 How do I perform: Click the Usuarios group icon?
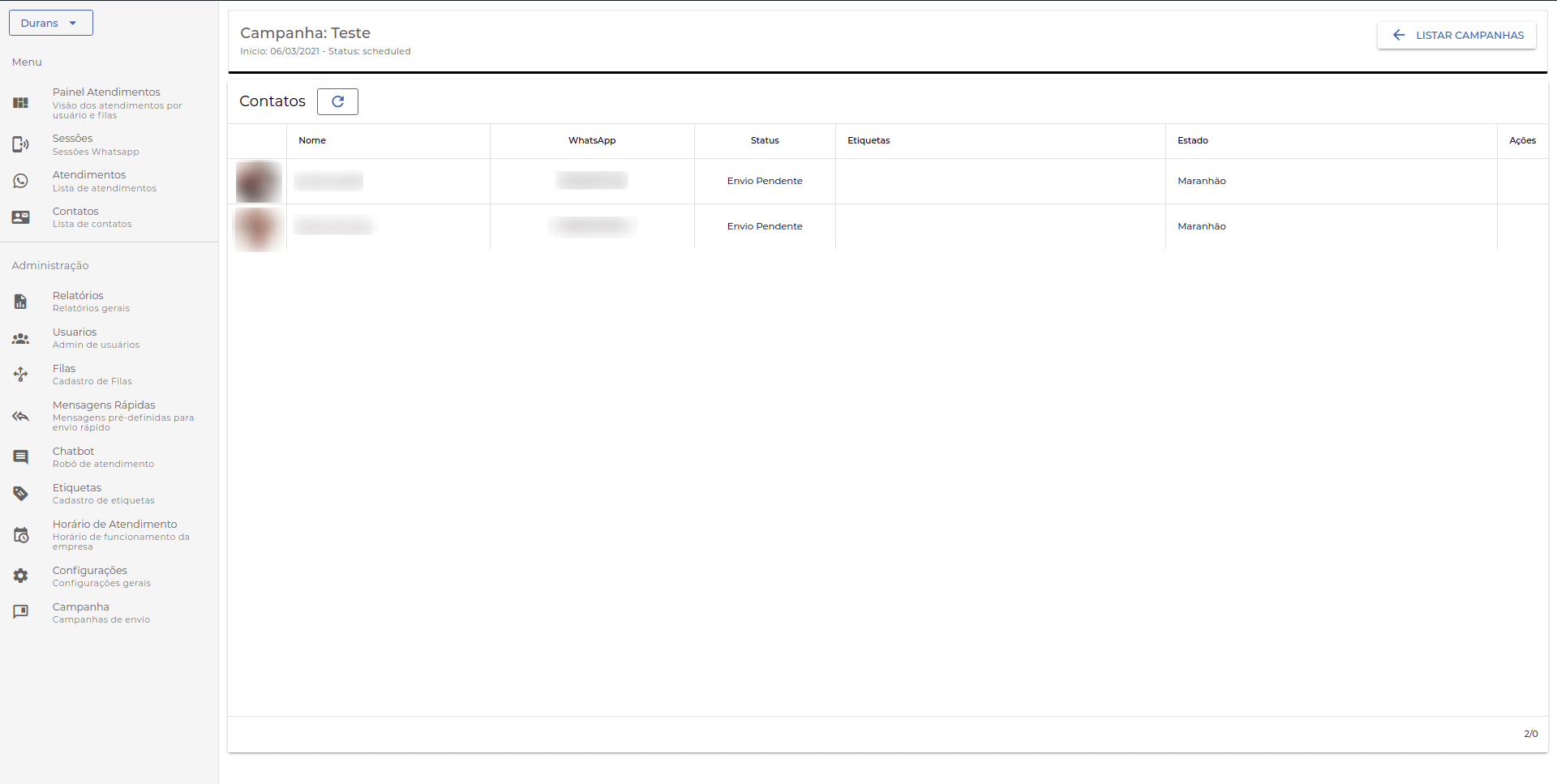[x=21, y=338]
